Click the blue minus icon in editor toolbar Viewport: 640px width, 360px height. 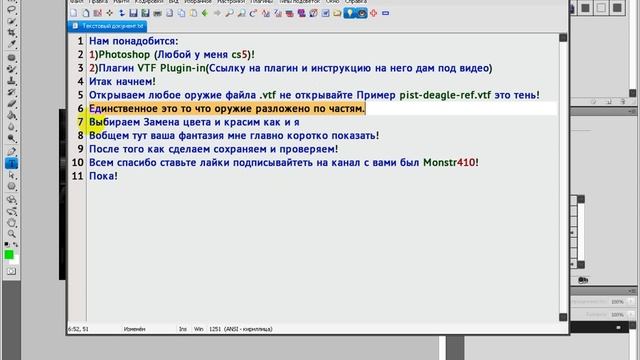point(385,13)
